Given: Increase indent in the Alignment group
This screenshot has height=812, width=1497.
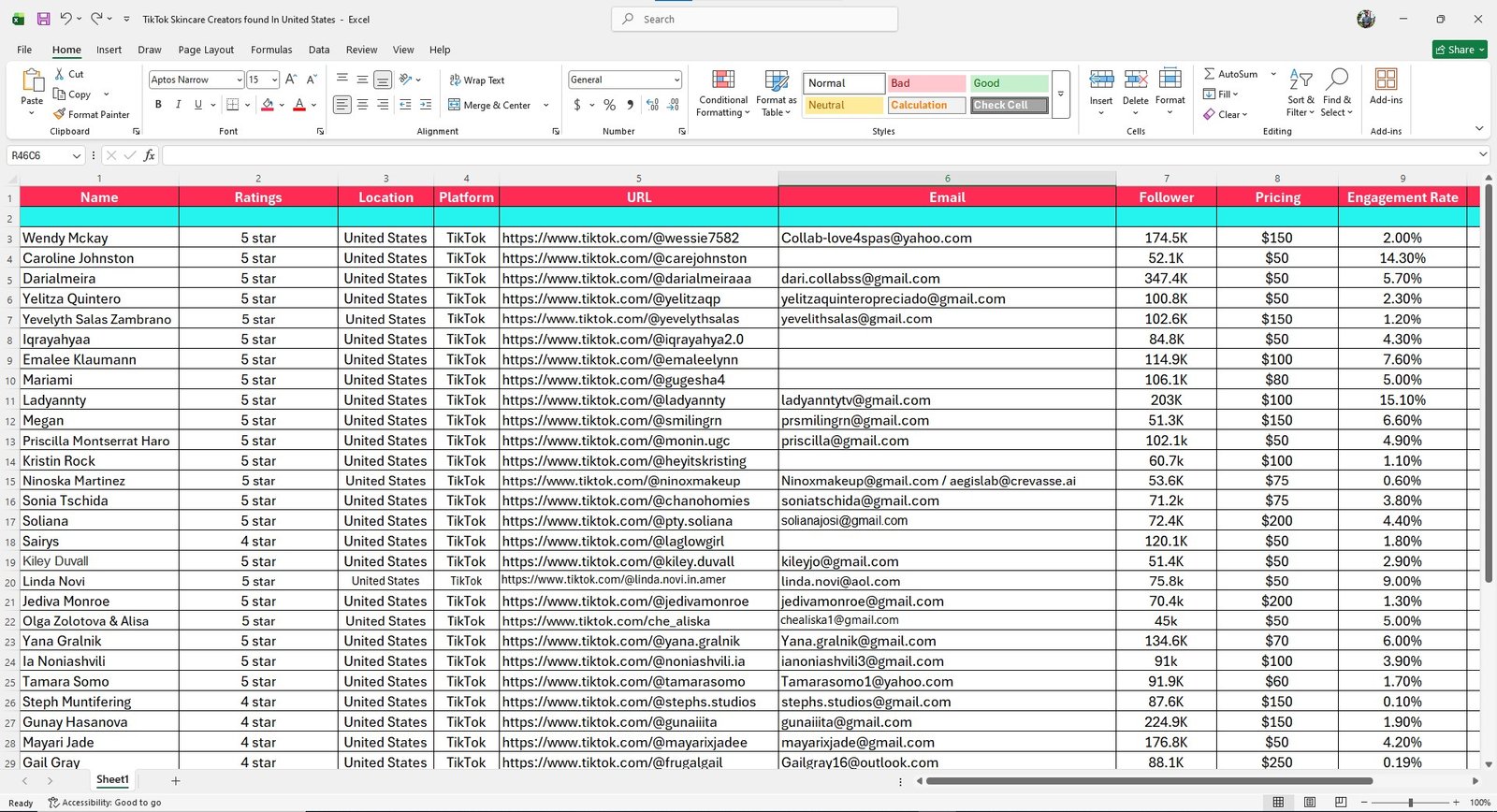Looking at the screenshot, I should 426,105.
